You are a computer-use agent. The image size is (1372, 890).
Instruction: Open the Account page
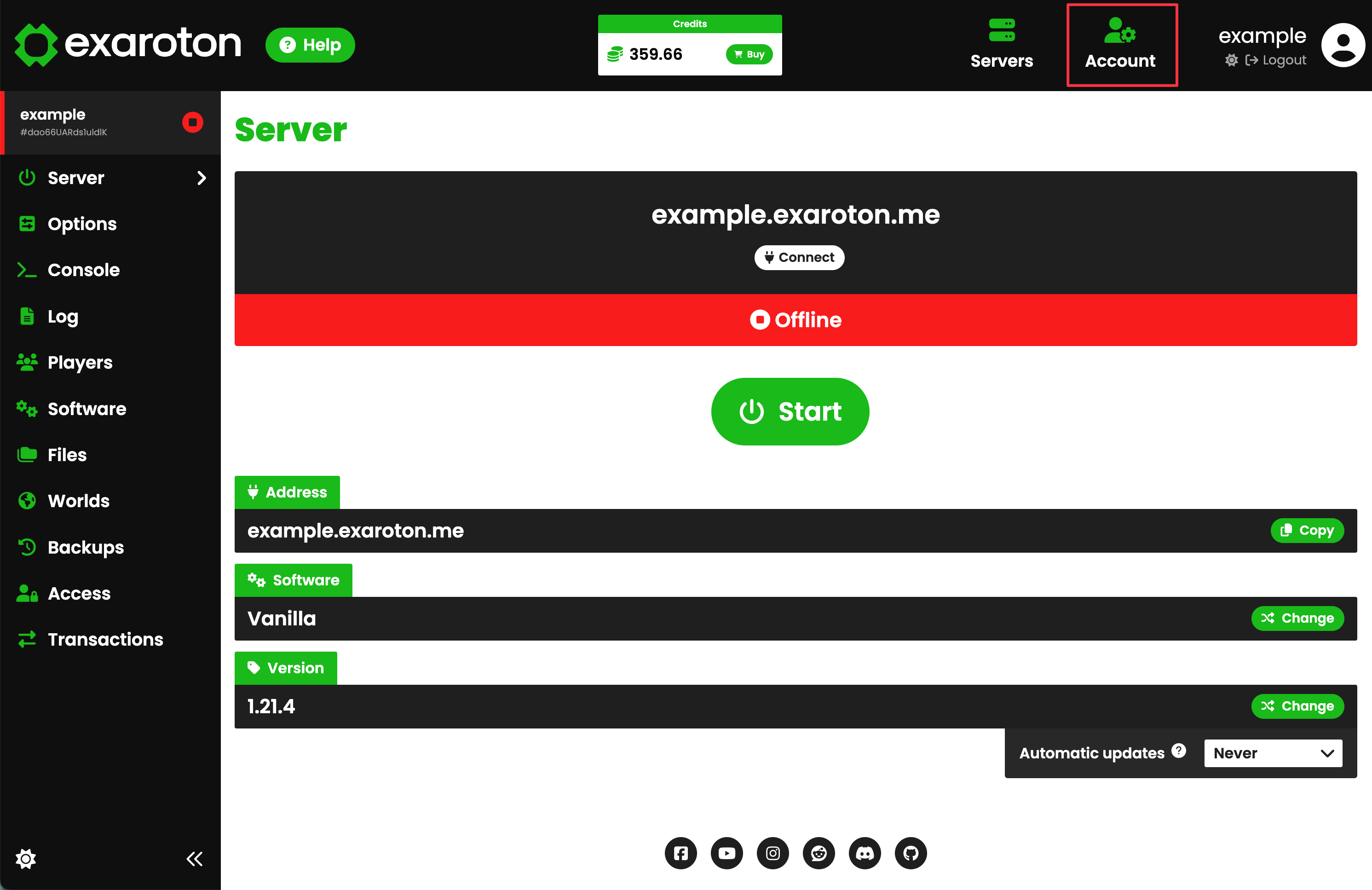1120,44
